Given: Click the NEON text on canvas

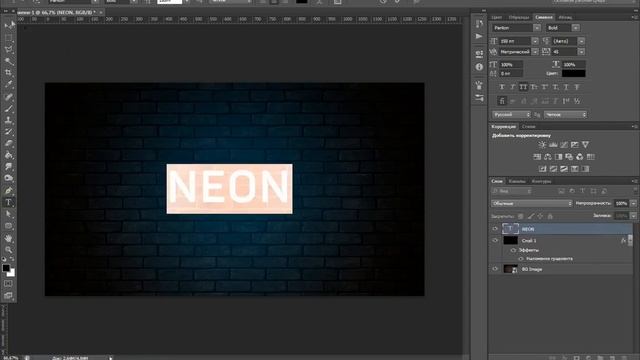Looking at the screenshot, I should pyautogui.click(x=229, y=188).
